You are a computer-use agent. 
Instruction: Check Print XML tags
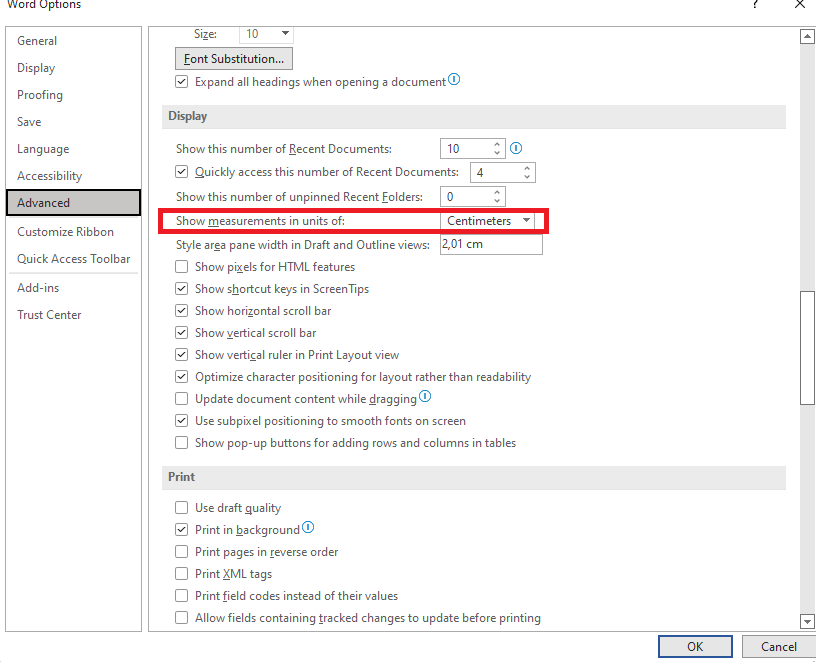[181, 574]
